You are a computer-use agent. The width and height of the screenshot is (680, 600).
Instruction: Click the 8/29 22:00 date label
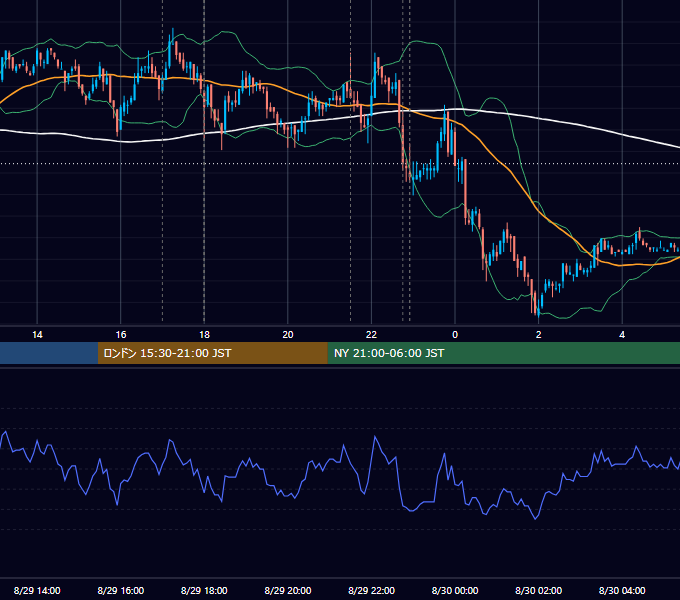(x=372, y=590)
